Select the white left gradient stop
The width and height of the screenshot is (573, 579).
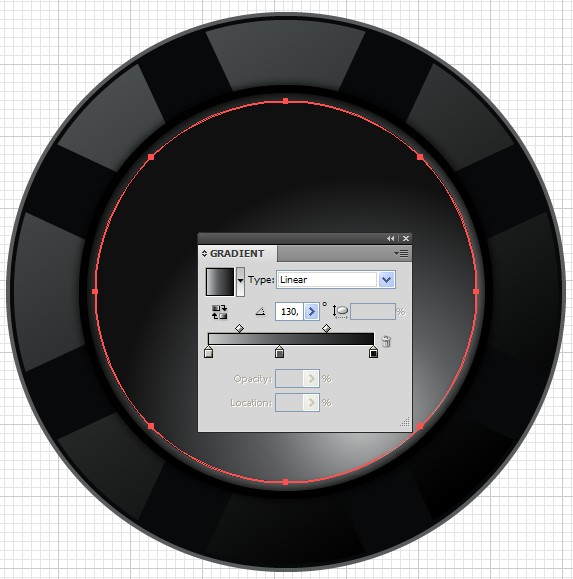[x=208, y=352]
